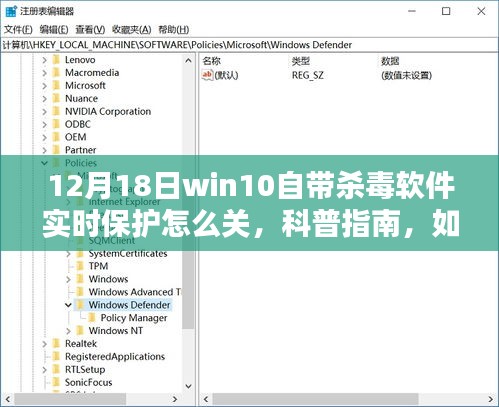499x407 pixels.
Task: Open the 查看(V) menu
Action: (x=90, y=30)
